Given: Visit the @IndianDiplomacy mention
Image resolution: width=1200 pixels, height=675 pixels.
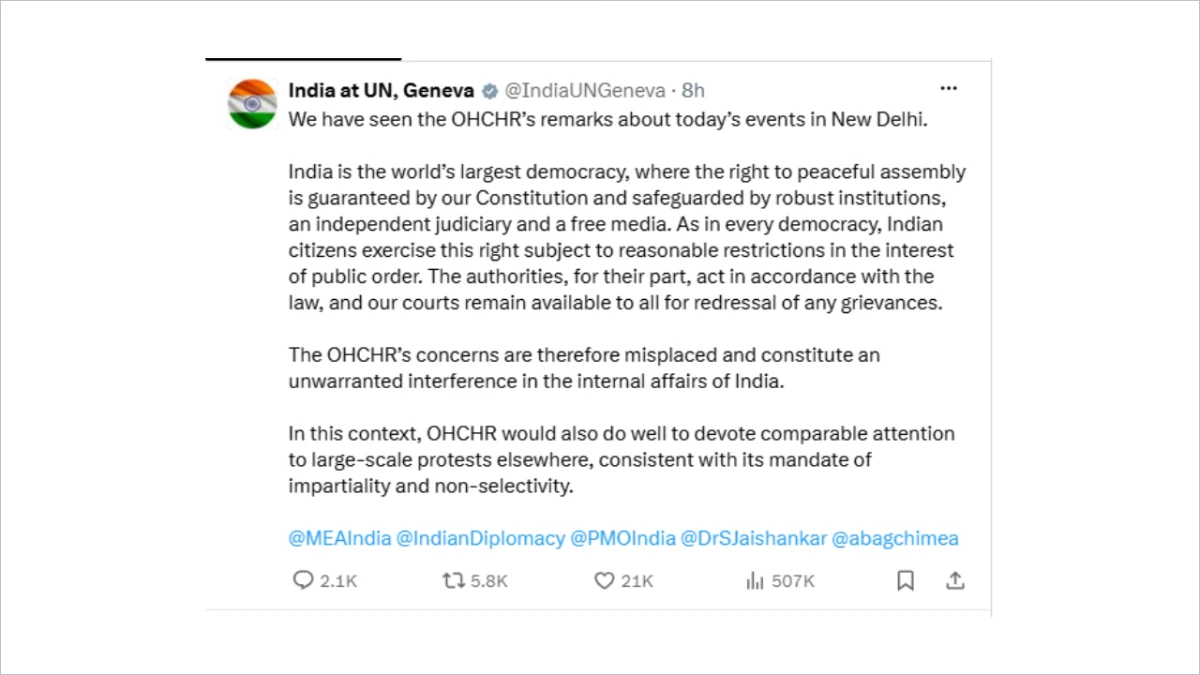Looking at the screenshot, I should [x=481, y=538].
